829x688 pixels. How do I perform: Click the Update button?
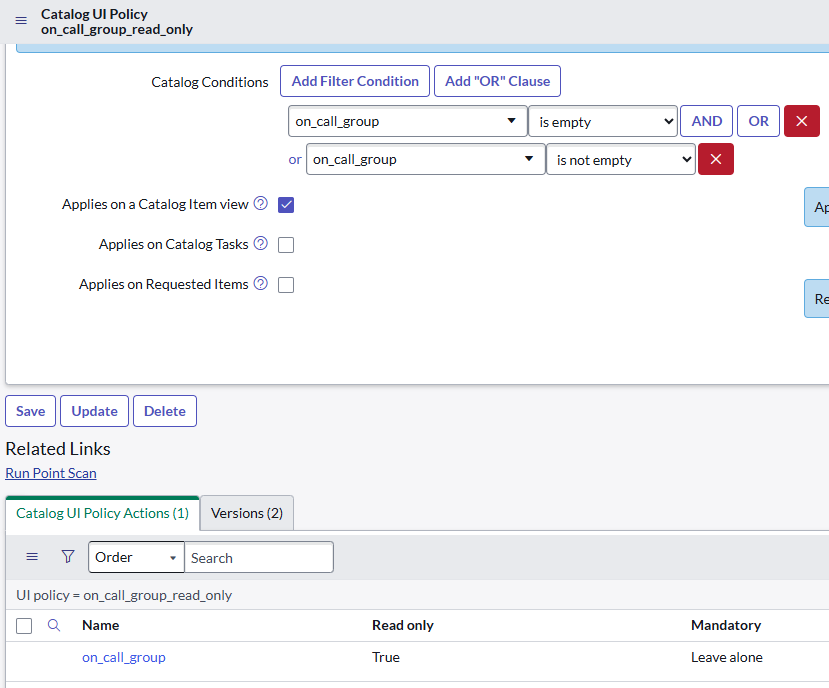pos(95,411)
